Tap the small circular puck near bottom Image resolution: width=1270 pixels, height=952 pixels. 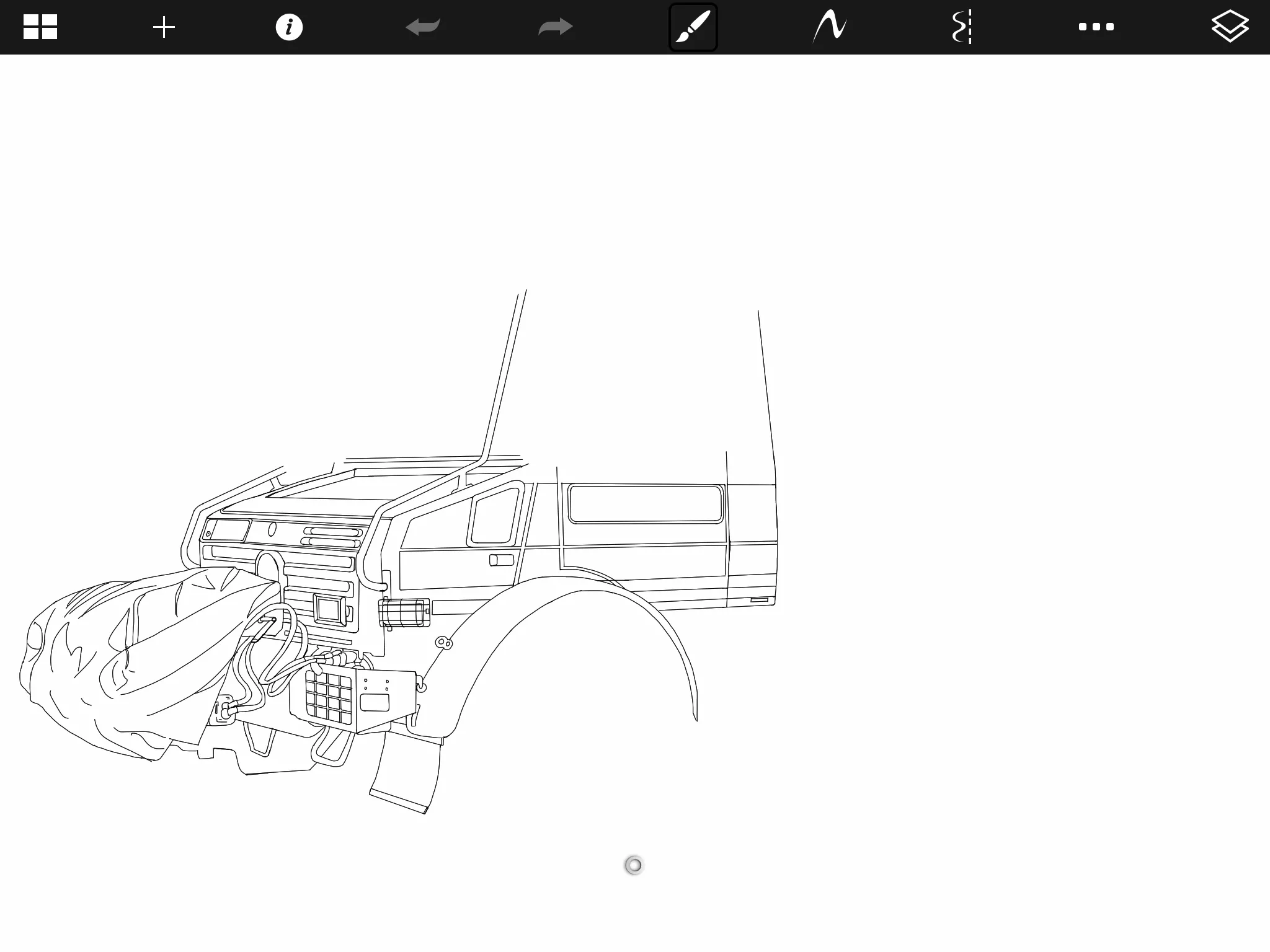click(x=634, y=865)
